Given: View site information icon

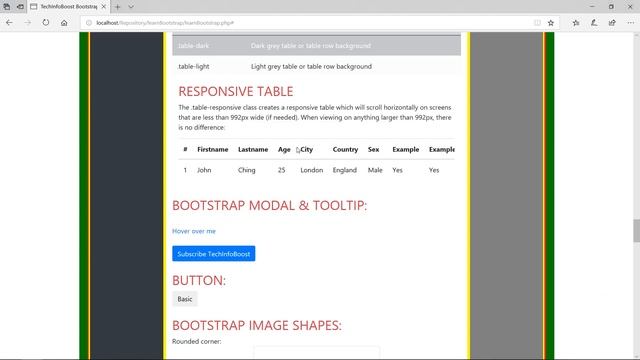Looking at the screenshot, I should [x=89, y=23].
